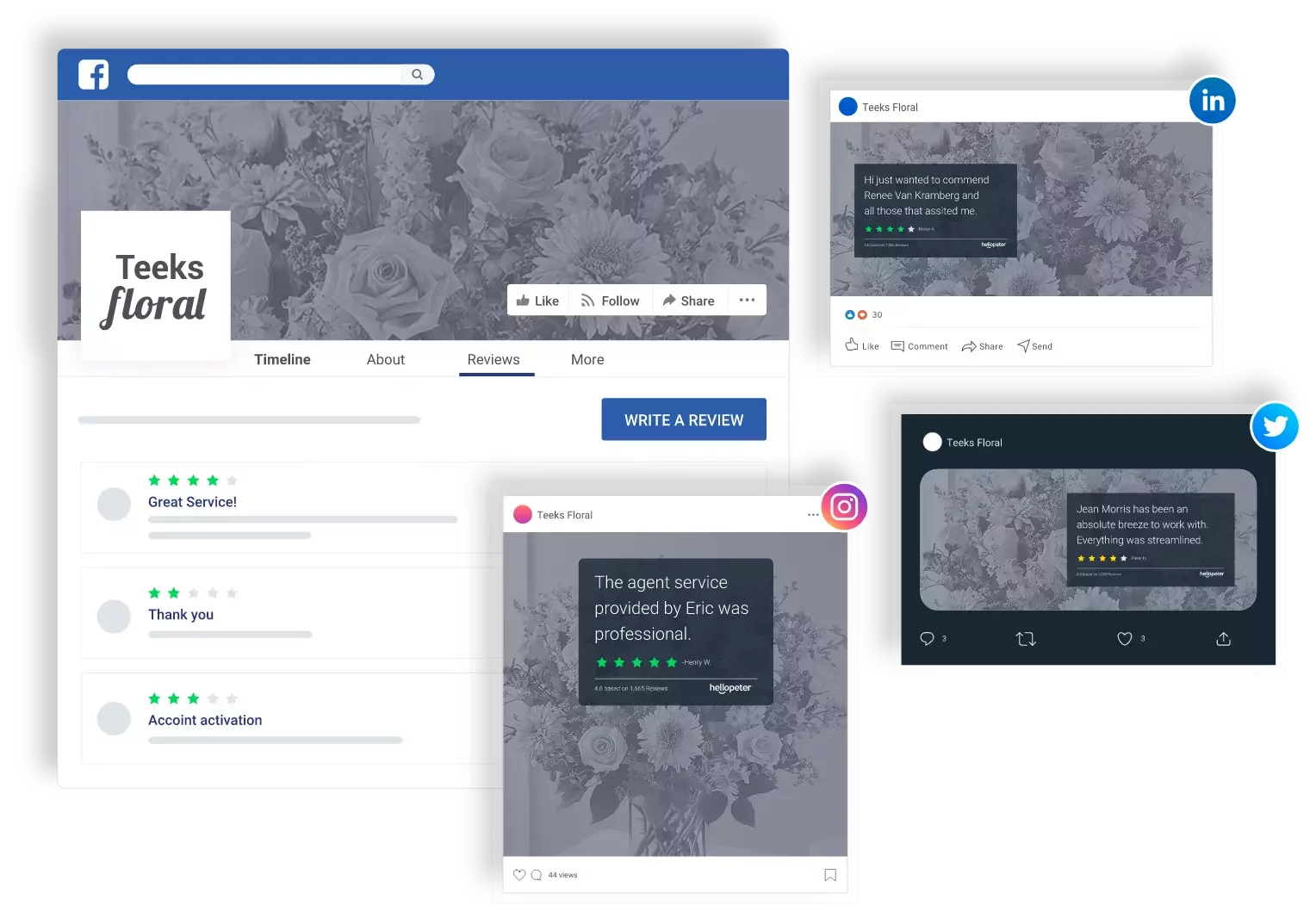Like the LinkedIn post

click(x=860, y=345)
